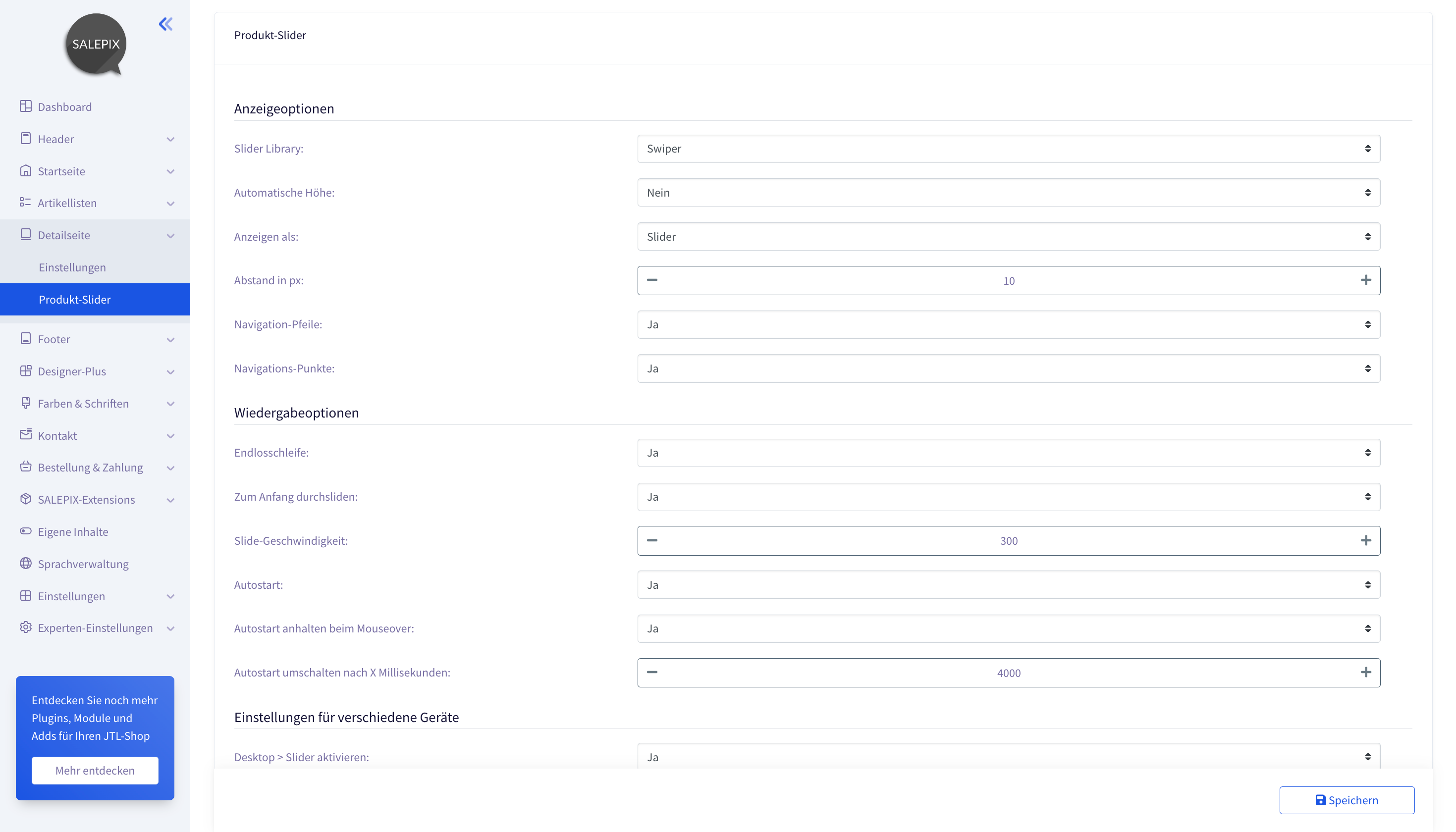
Task: Expand the Header menu chevron
Action: pos(170,139)
